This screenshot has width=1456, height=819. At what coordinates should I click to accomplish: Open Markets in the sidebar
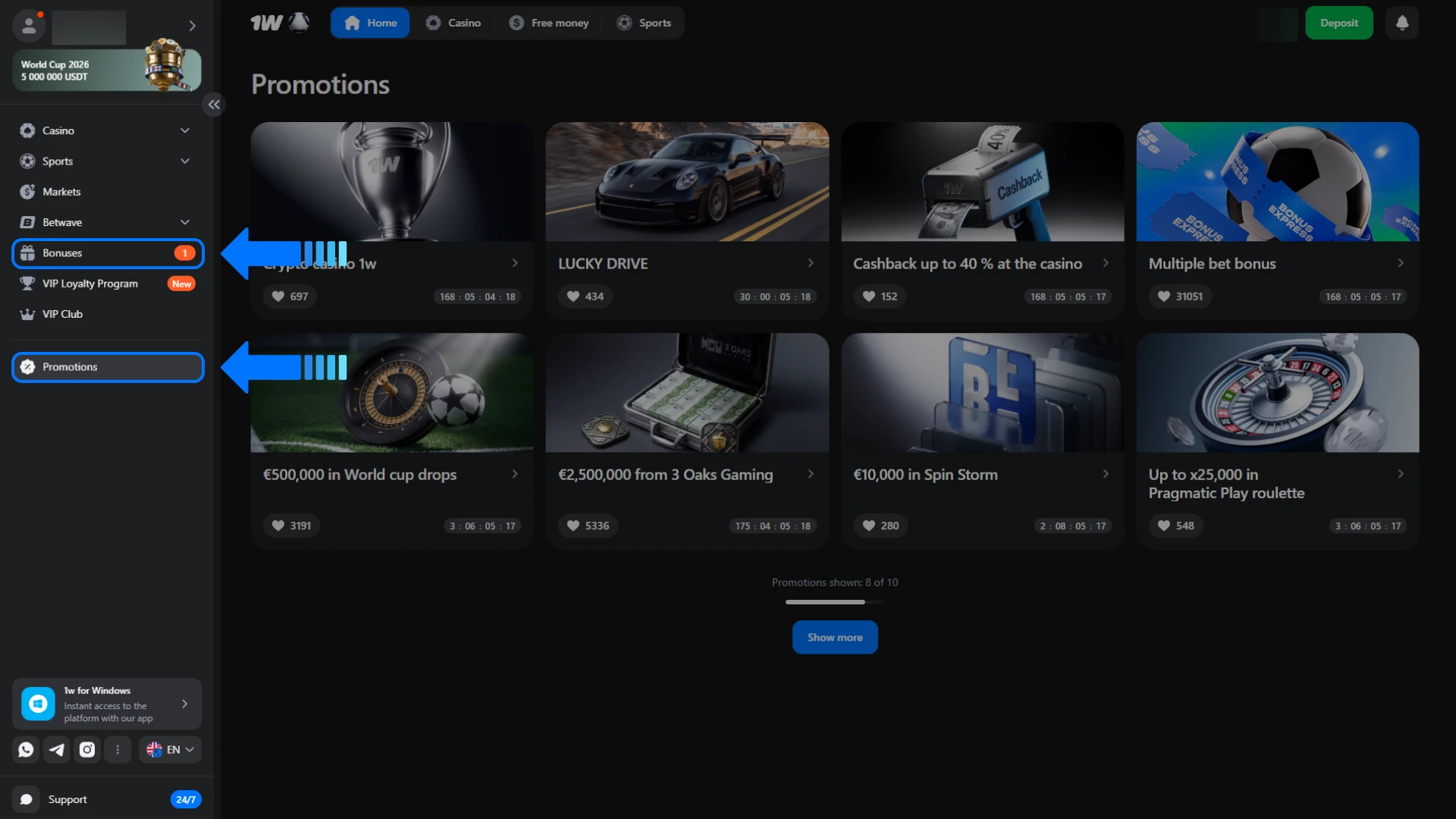[108, 192]
